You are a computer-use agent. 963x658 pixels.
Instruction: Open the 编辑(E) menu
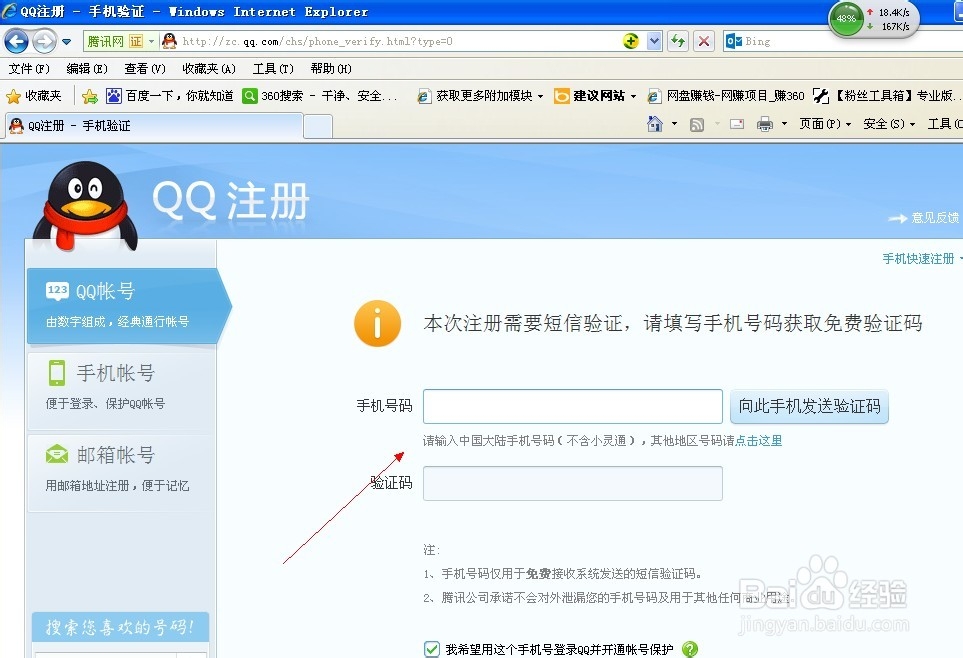click(87, 68)
